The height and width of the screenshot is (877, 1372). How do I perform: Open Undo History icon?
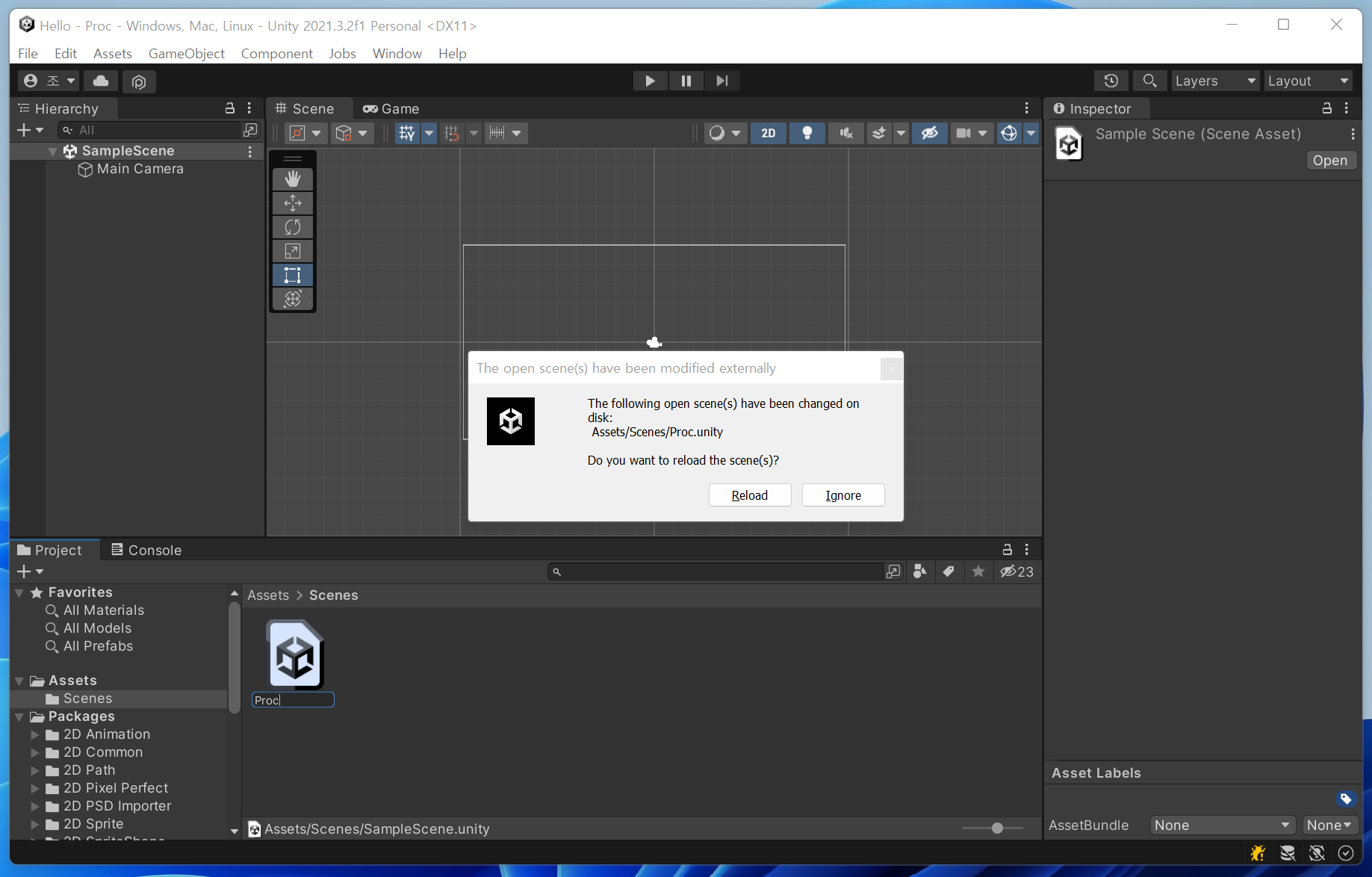1111,81
